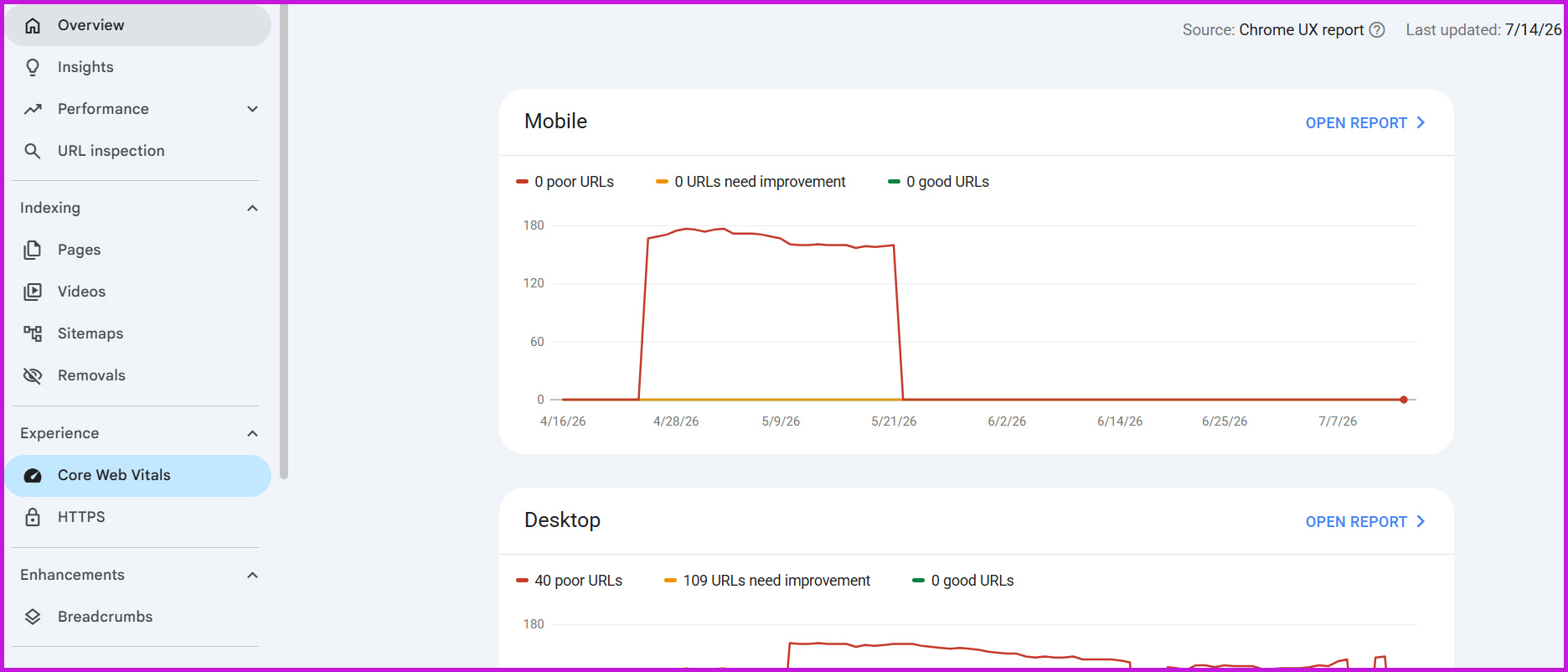Click the Desktop Open Report arrow chevron

click(x=1421, y=521)
